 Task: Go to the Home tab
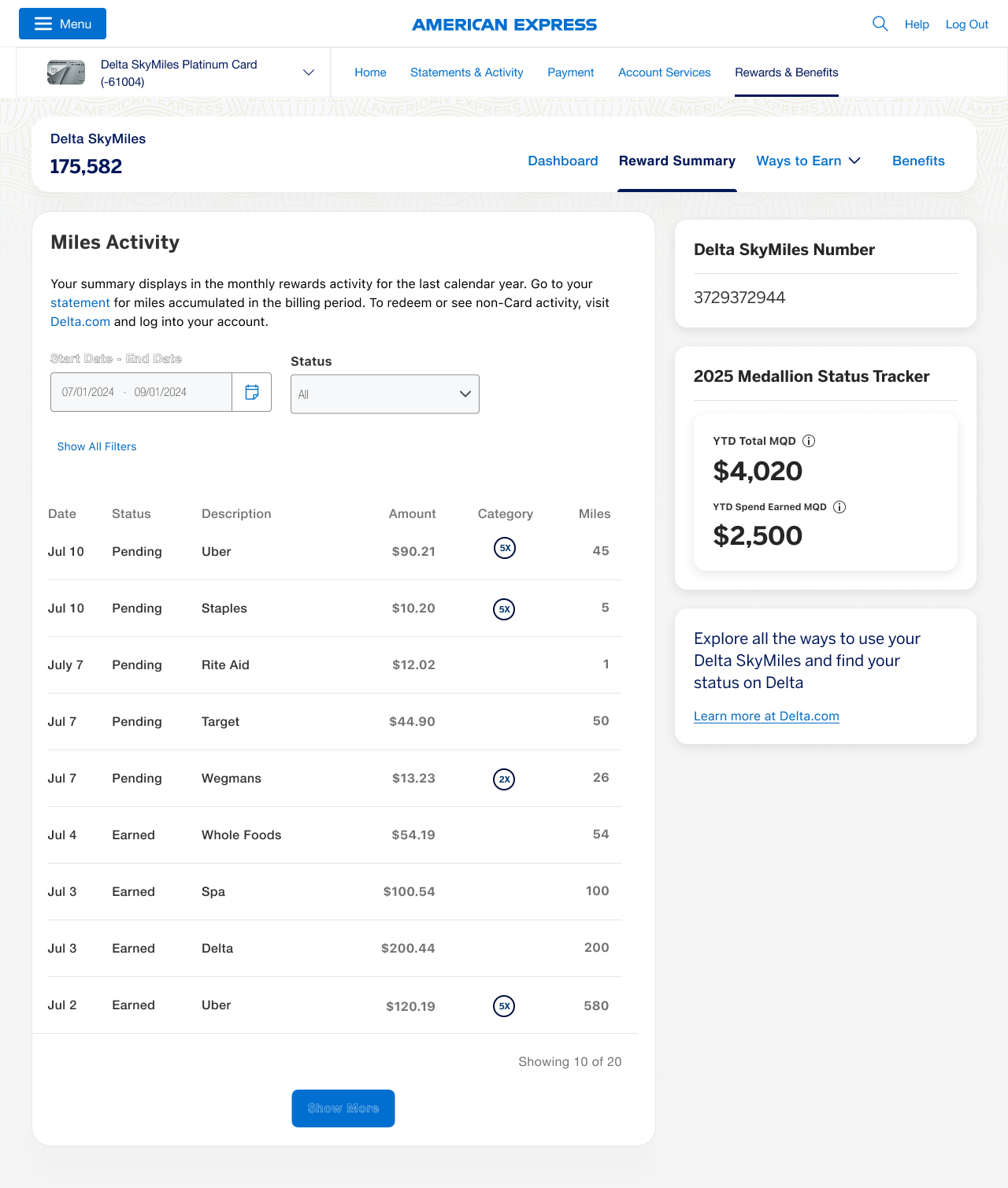[x=370, y=72]
